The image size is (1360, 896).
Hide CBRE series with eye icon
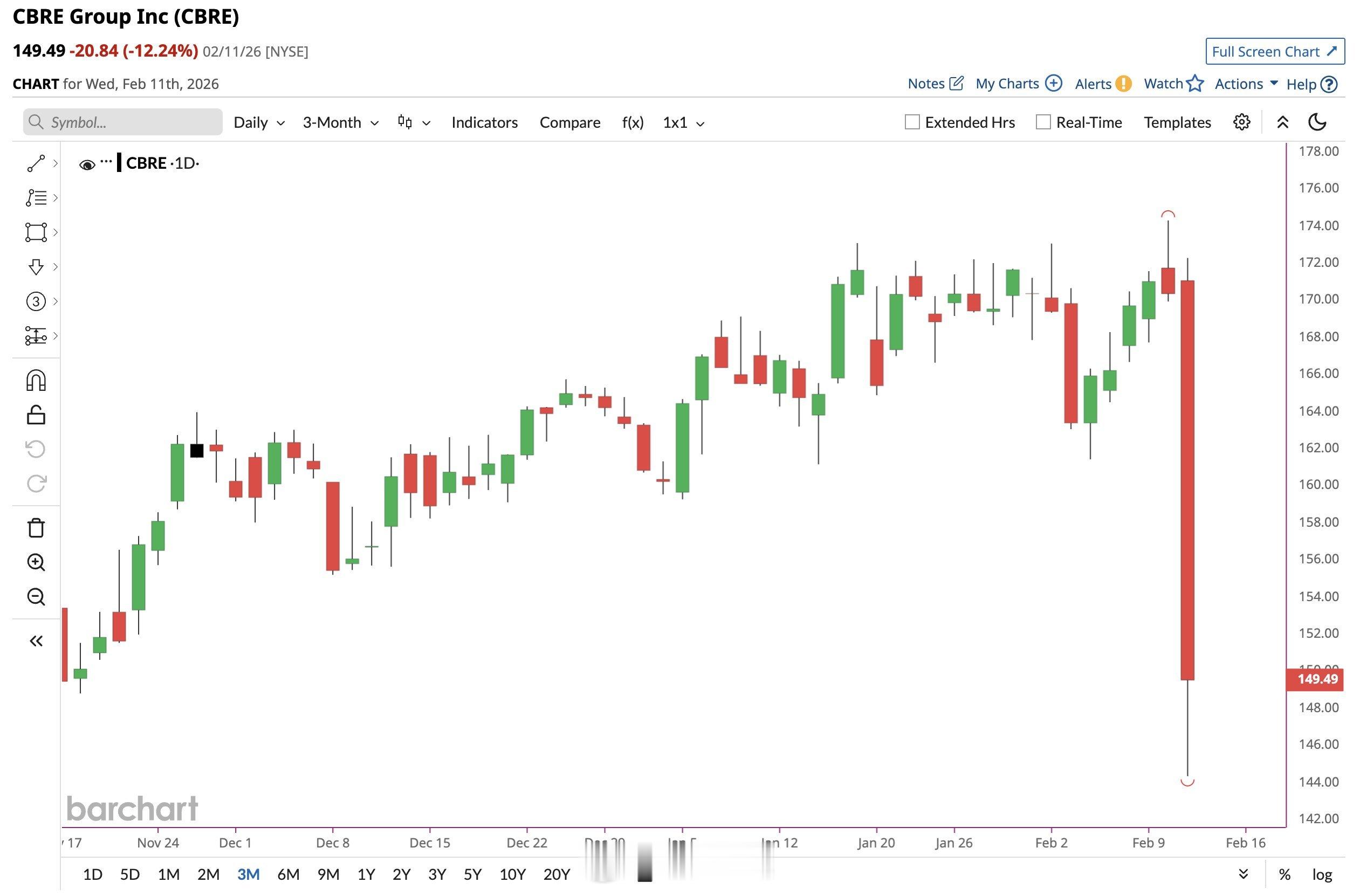(x=87, y=165)
